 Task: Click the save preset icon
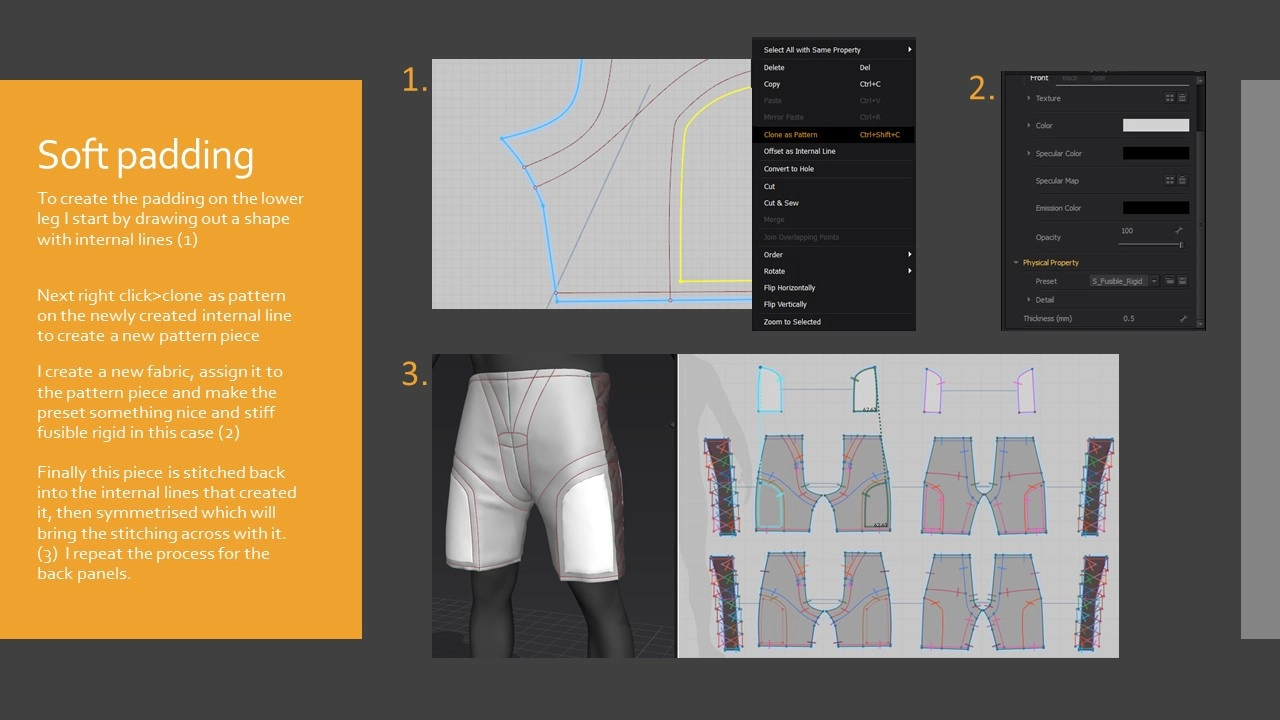click(1182, 281)
